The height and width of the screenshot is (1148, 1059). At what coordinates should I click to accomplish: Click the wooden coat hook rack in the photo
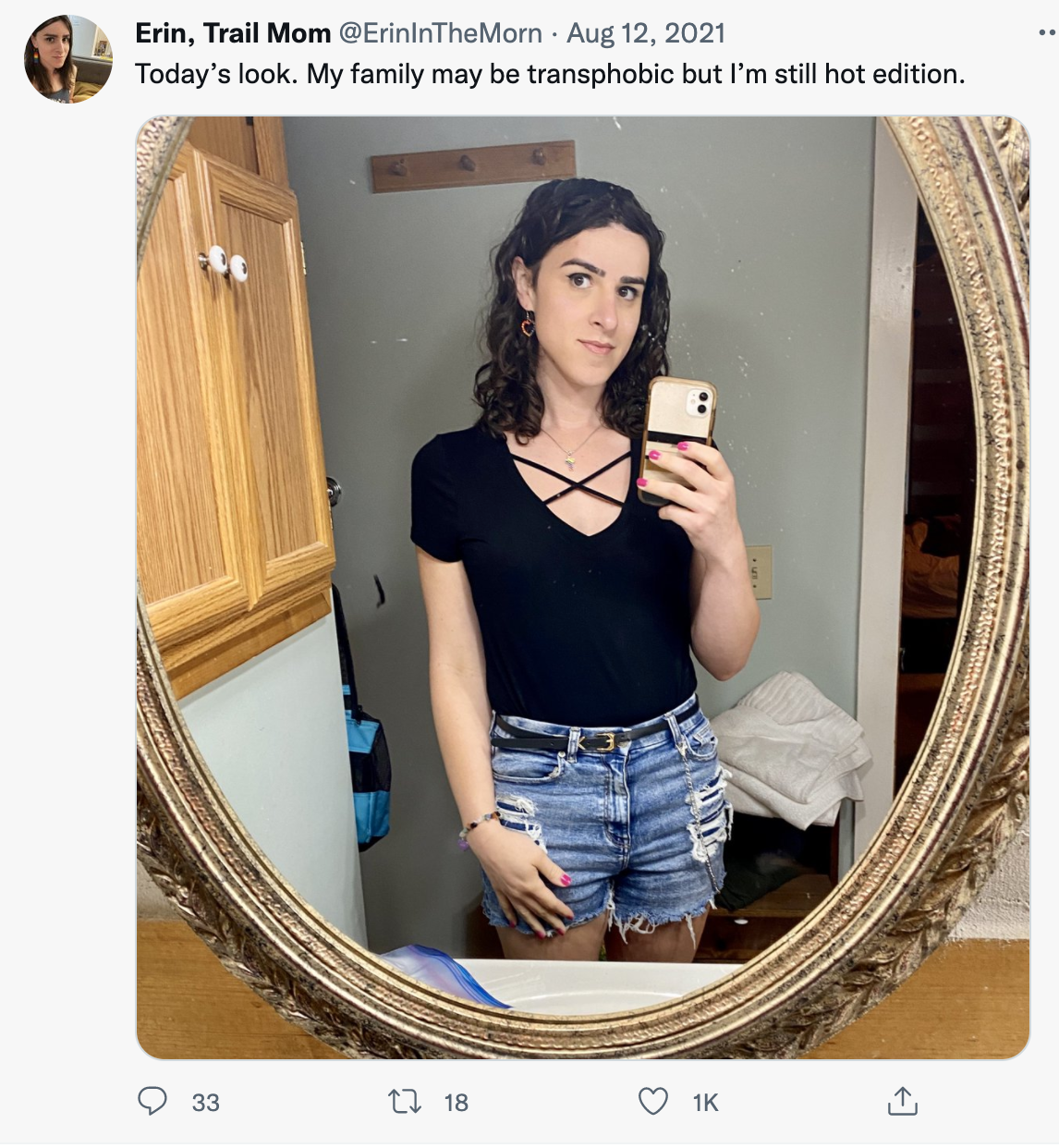tap(472, 165)
